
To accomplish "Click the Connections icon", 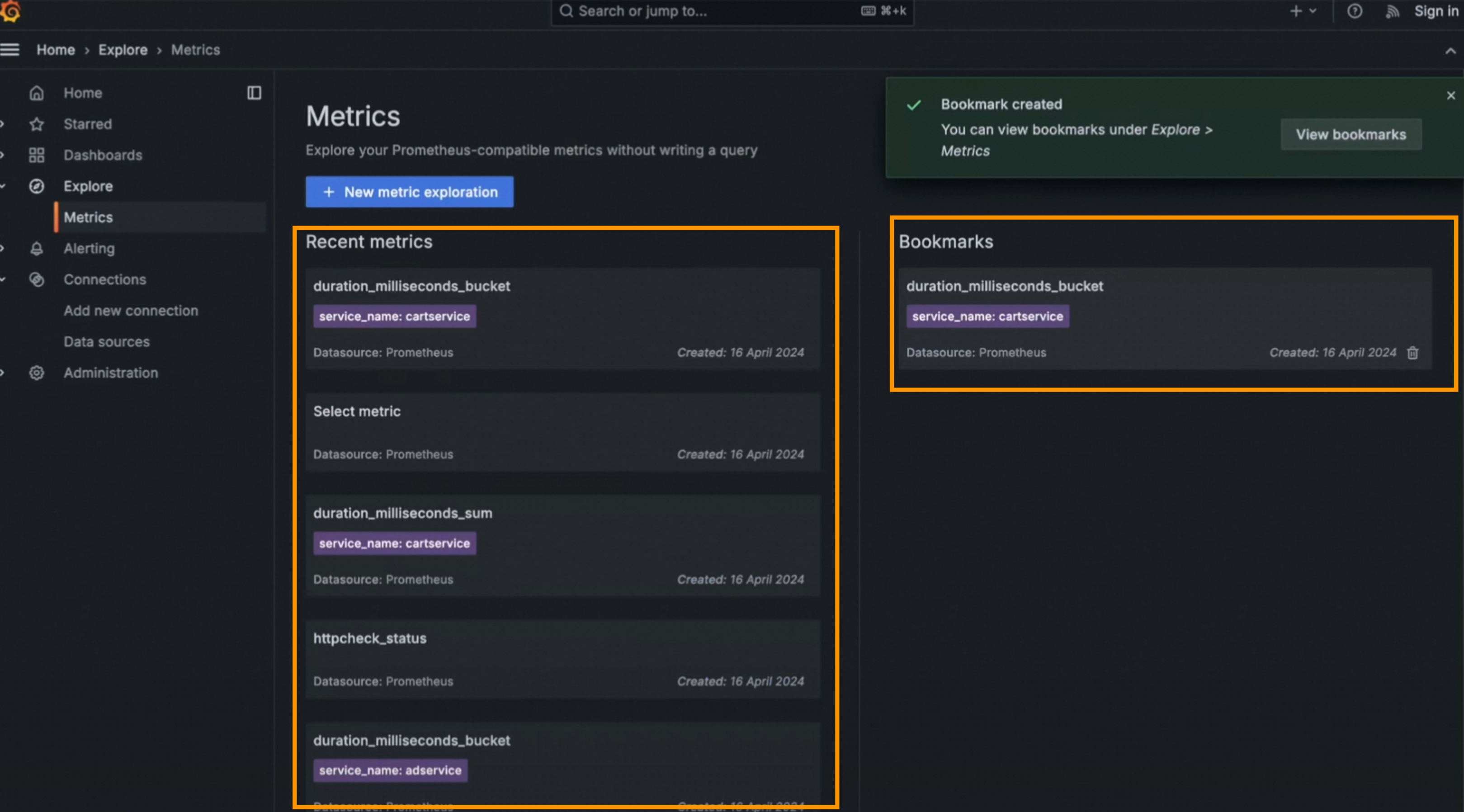I will (36, 279).
